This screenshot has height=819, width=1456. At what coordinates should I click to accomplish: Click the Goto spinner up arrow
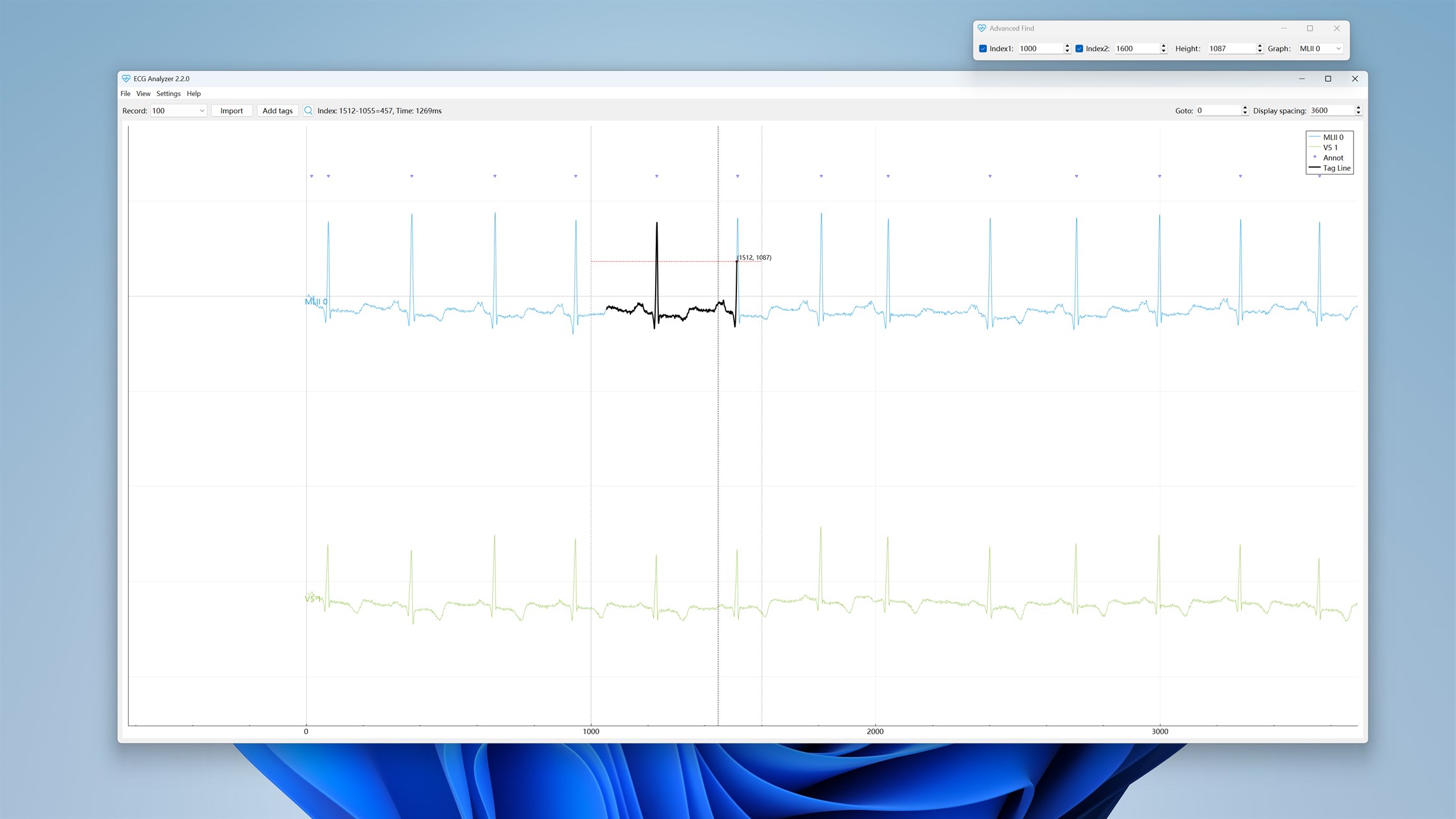pyautogui.click(x=1245, y=108)
